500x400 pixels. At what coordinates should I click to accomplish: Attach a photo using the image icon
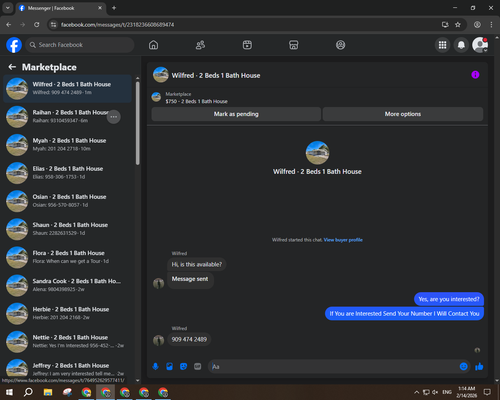169,367
